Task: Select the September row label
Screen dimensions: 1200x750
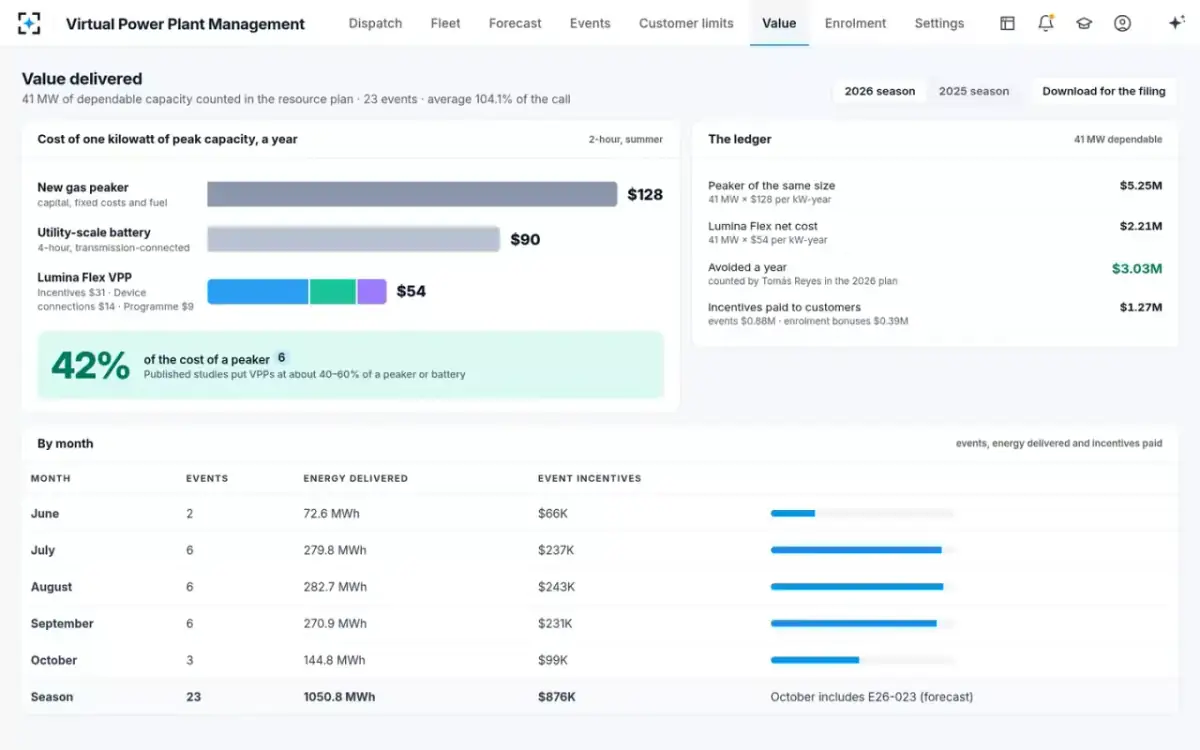Action: tap(62, 623)
